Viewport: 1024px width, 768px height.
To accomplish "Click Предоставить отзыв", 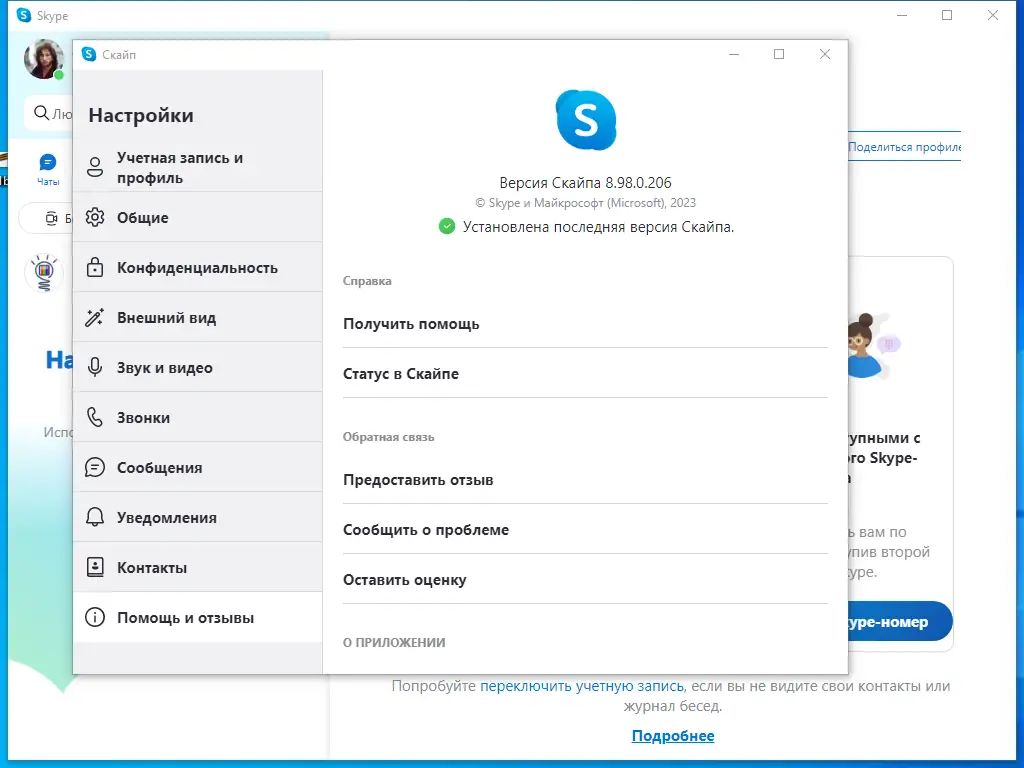I will point(585,480).
